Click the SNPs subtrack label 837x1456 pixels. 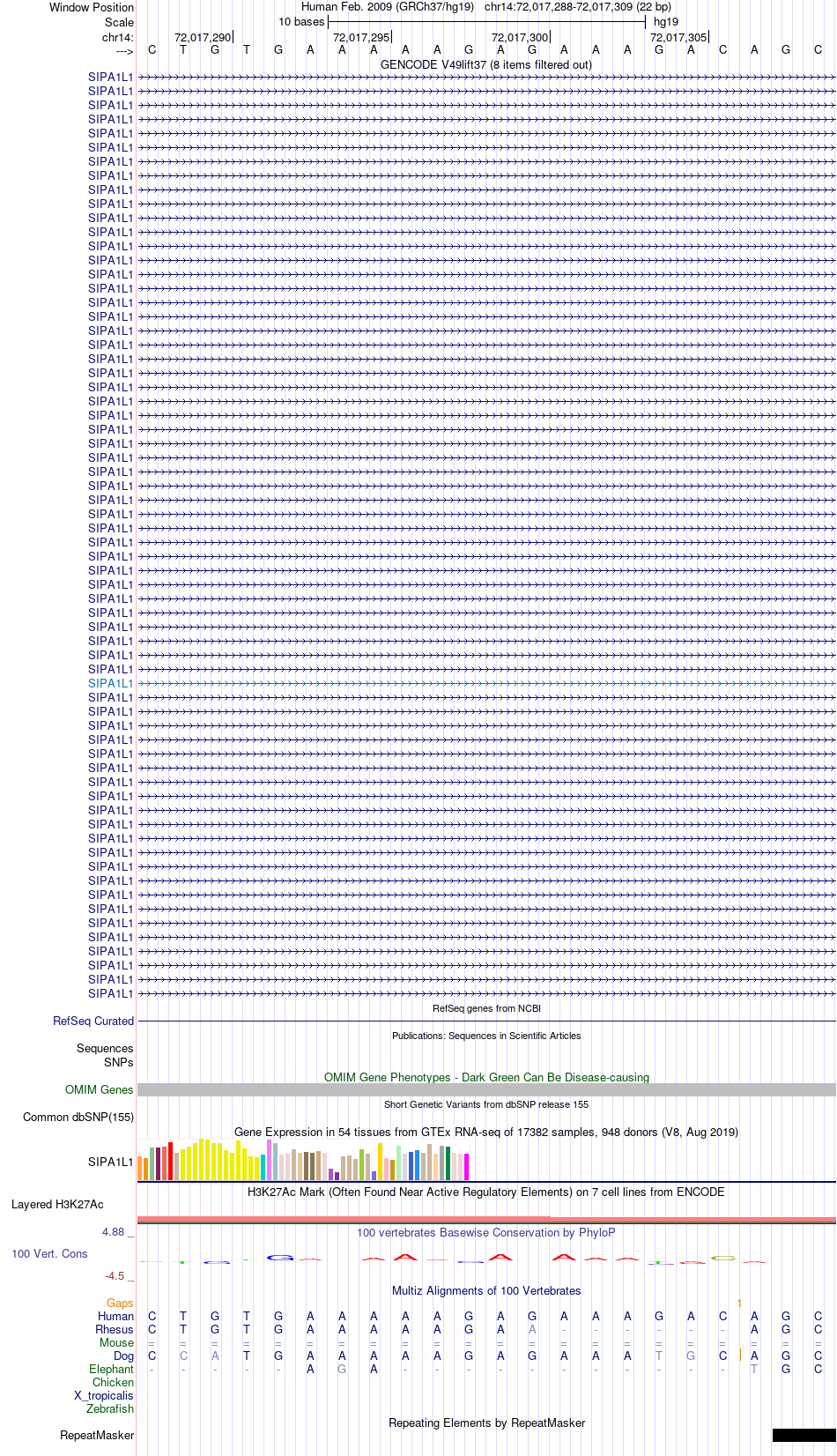(x=119, y=1062)
